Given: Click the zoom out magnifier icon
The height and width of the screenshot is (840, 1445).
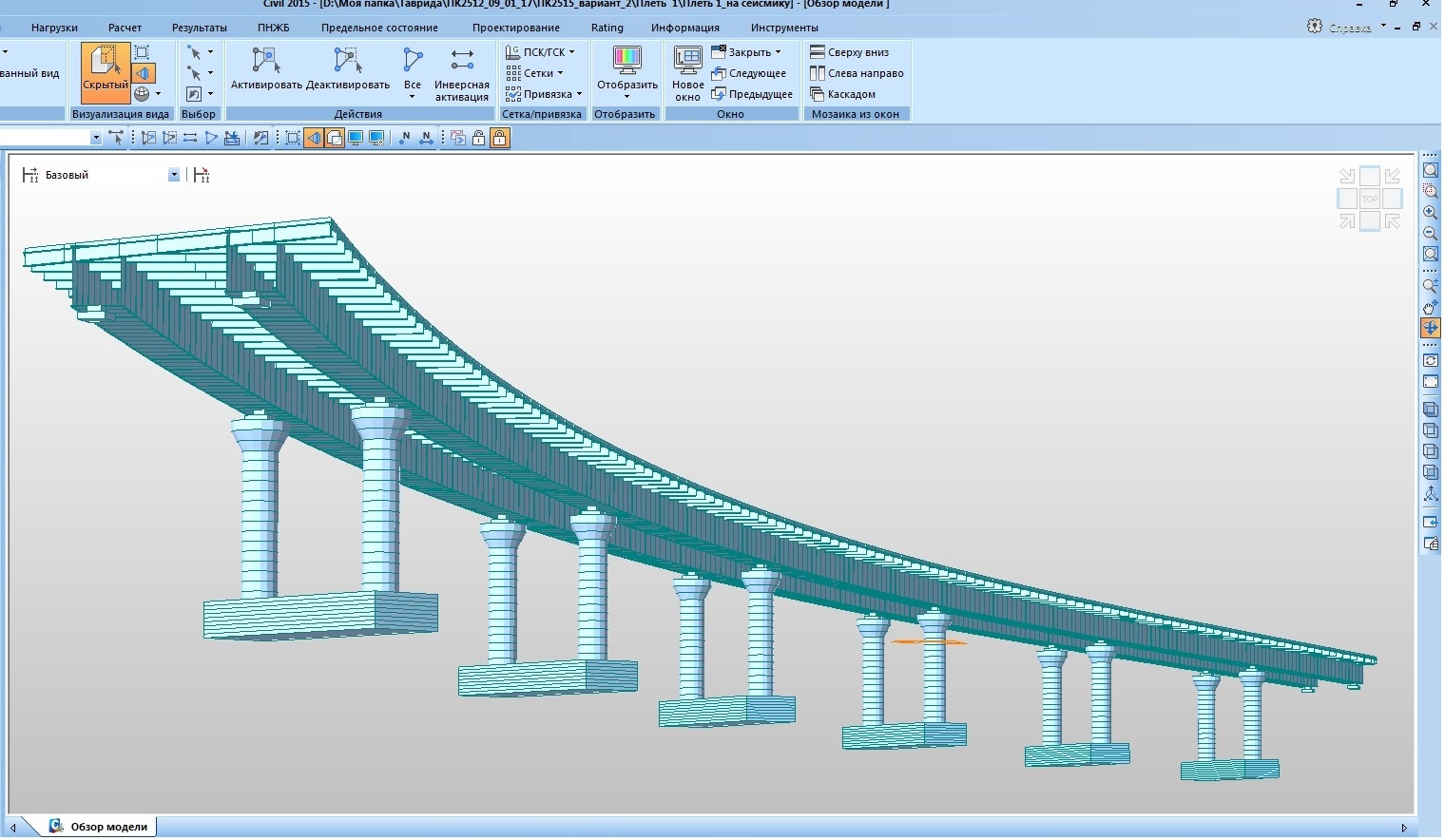Looking at the screenshot, I should click(x=1430, y=233).
